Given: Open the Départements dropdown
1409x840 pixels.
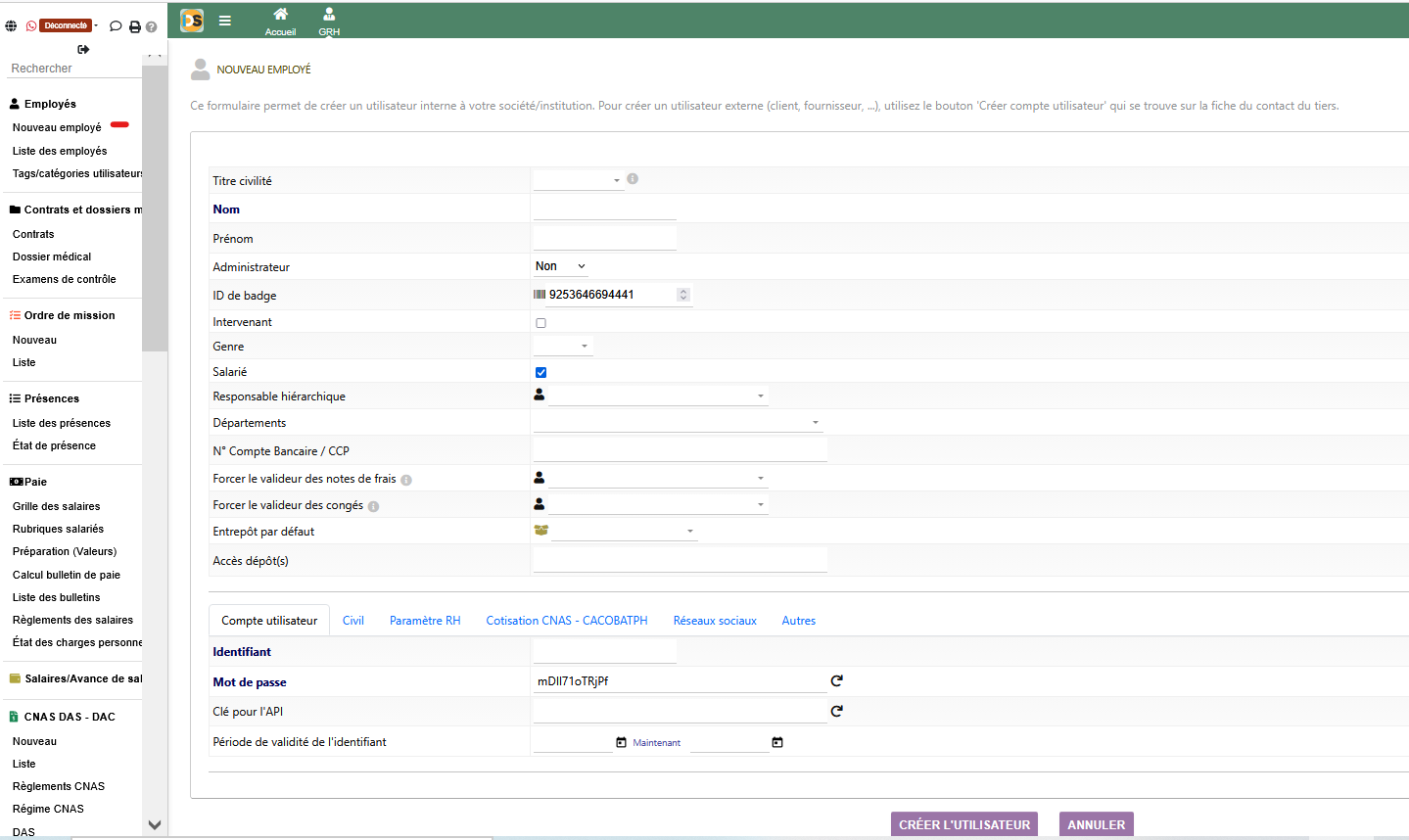Looking at the screenshot, I should [677, 423].
